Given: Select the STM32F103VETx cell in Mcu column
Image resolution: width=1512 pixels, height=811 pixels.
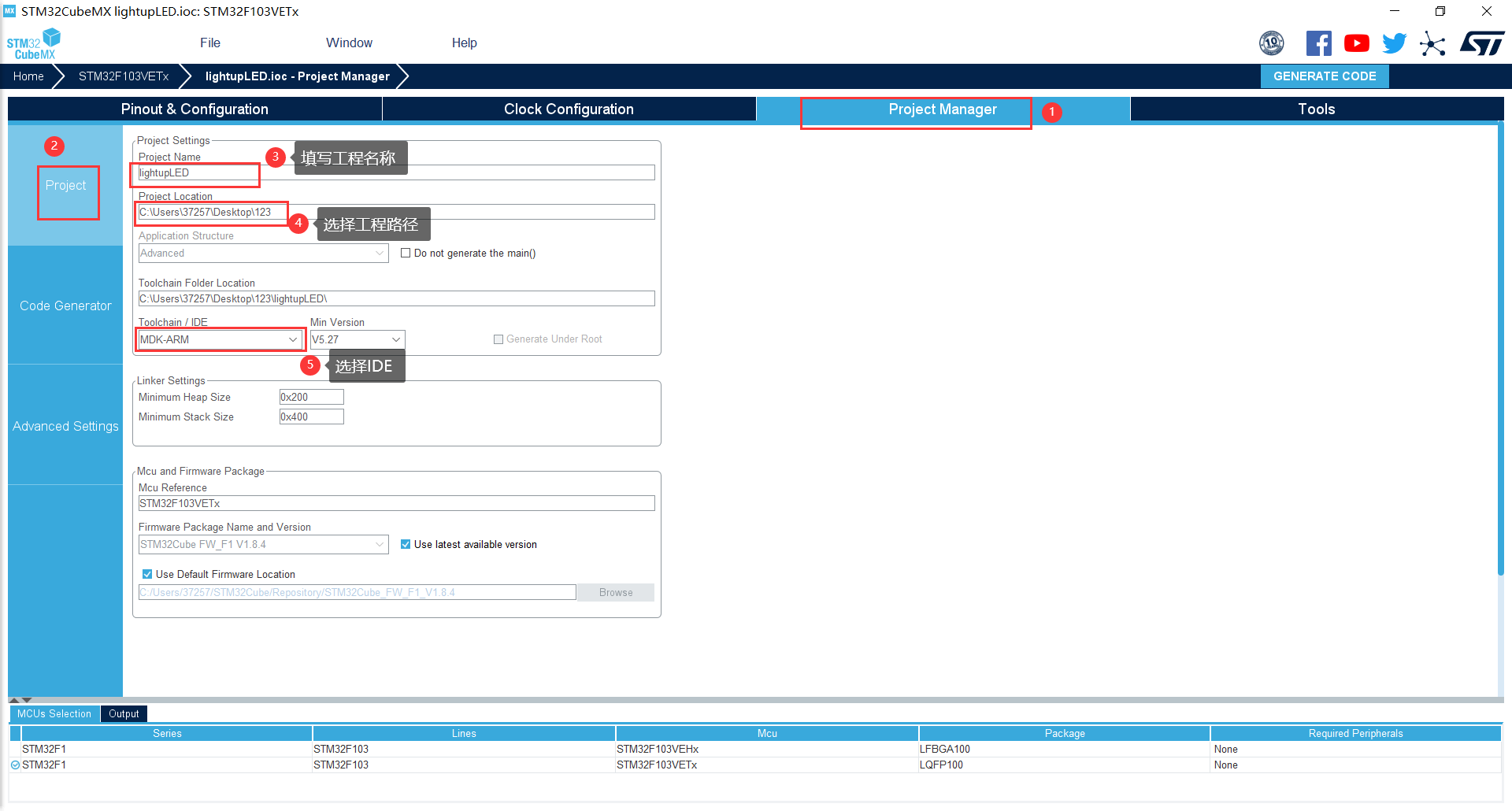Looking at the screenshot, I should click(767, 765).
